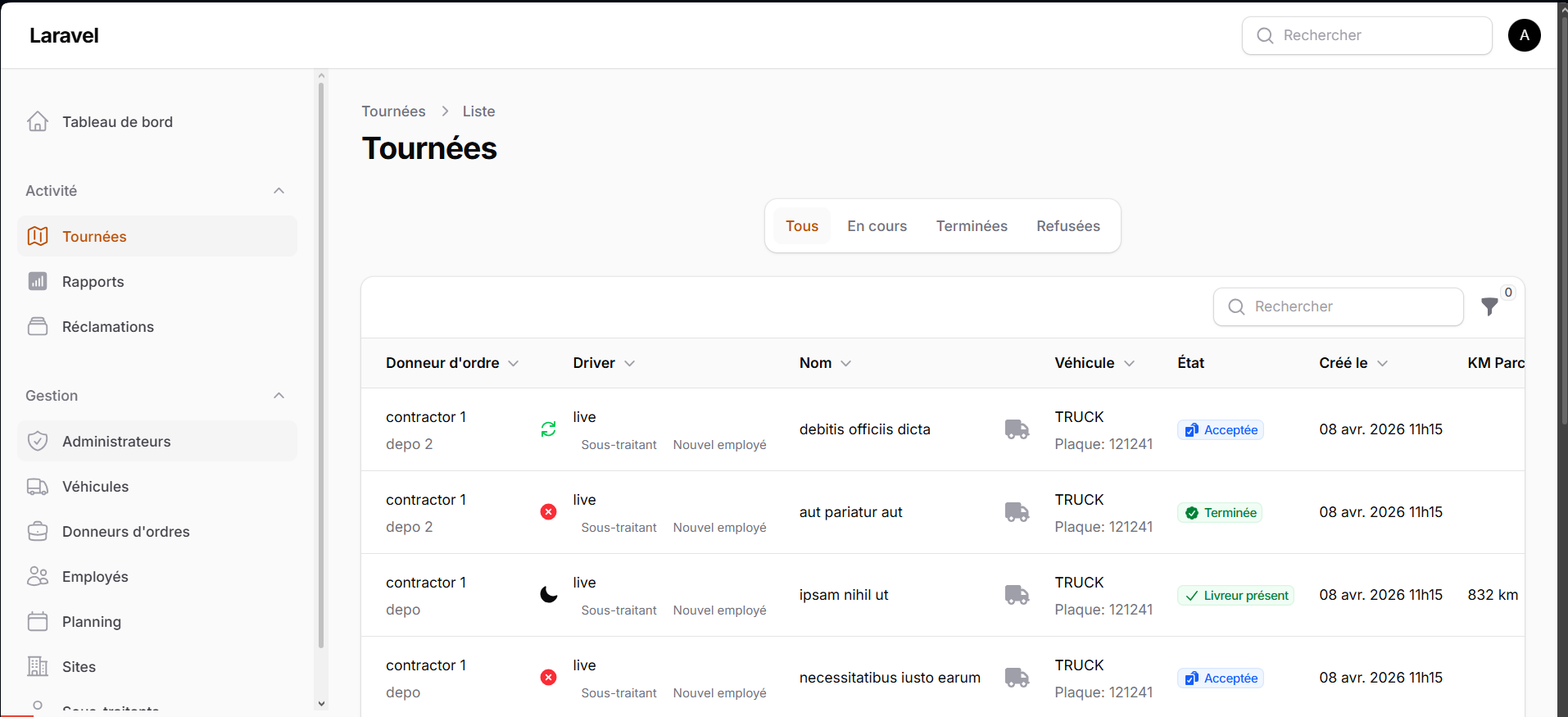
Task: Collapse the Gestion sidebar section
Action: pyautogui.click(x=279, y=396)
